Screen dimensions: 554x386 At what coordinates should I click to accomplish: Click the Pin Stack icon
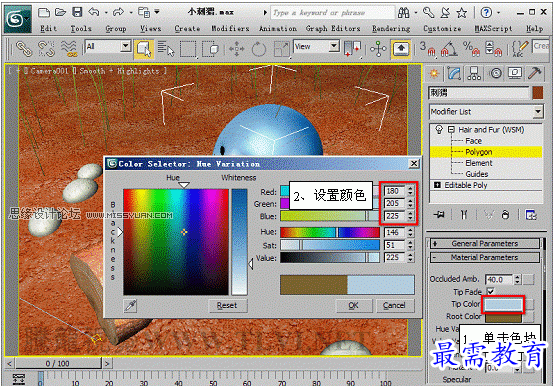point(439,214)
